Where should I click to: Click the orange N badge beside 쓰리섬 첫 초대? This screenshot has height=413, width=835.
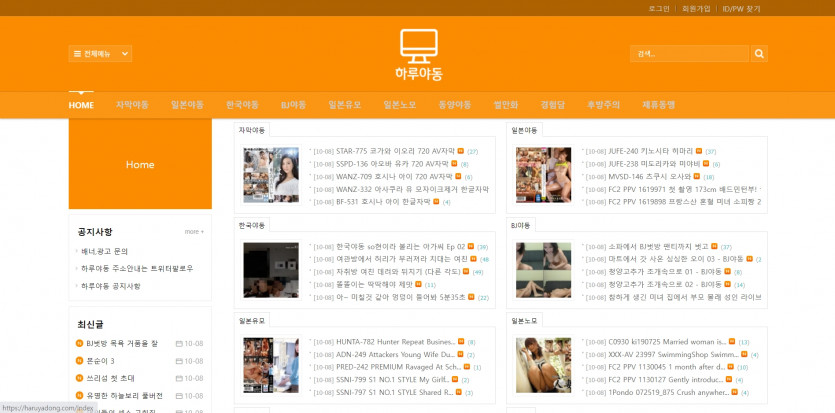tap(80, 378)
